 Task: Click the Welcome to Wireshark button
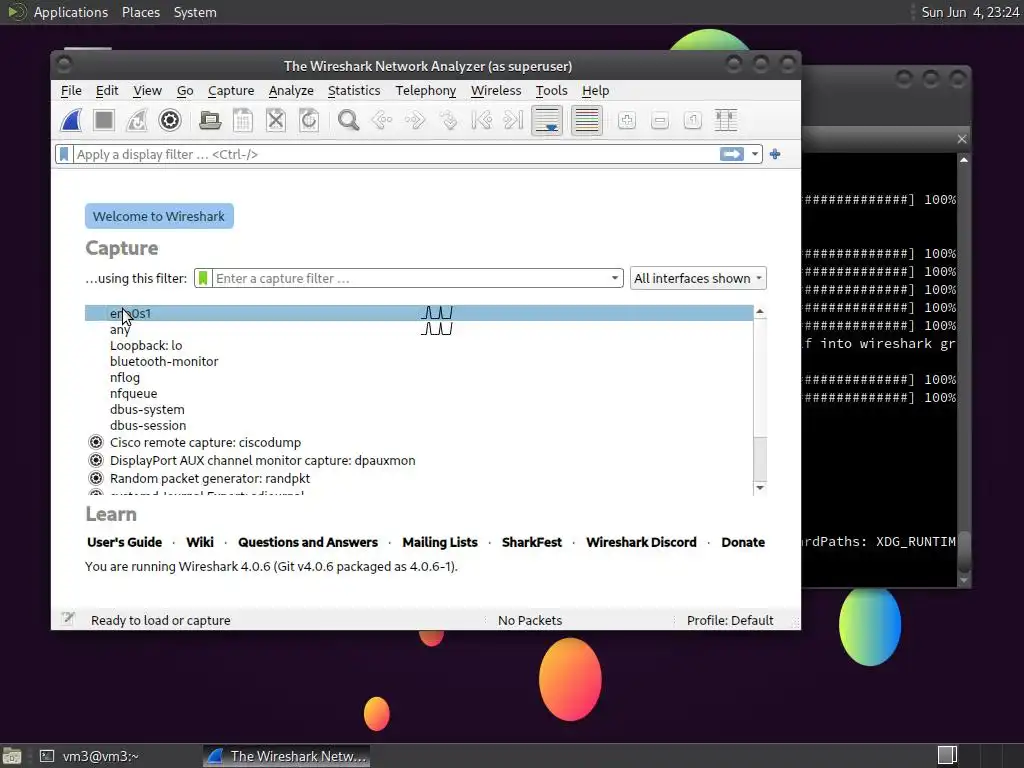(x=159, y=216)
